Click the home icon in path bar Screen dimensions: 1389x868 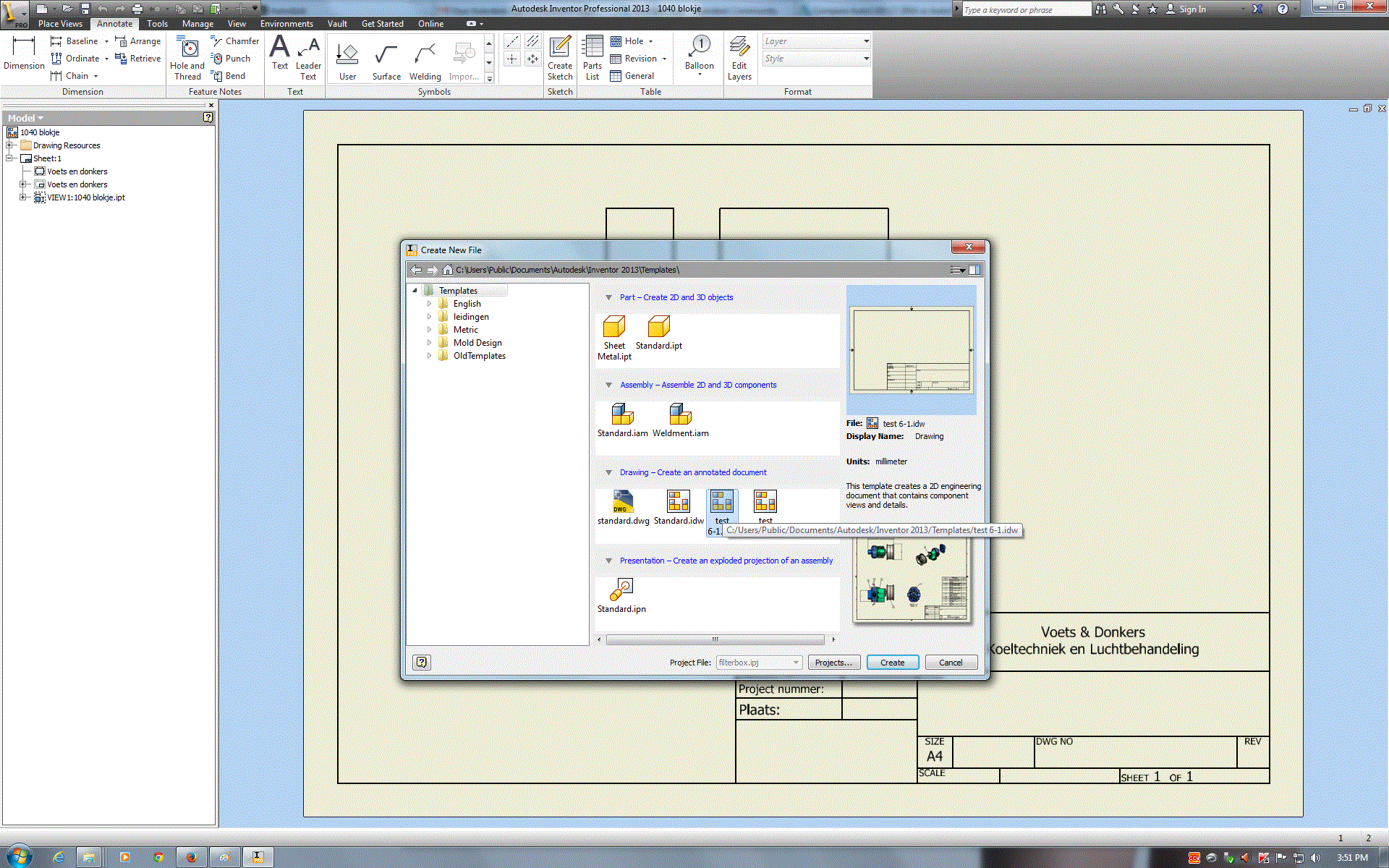point(448,270)
